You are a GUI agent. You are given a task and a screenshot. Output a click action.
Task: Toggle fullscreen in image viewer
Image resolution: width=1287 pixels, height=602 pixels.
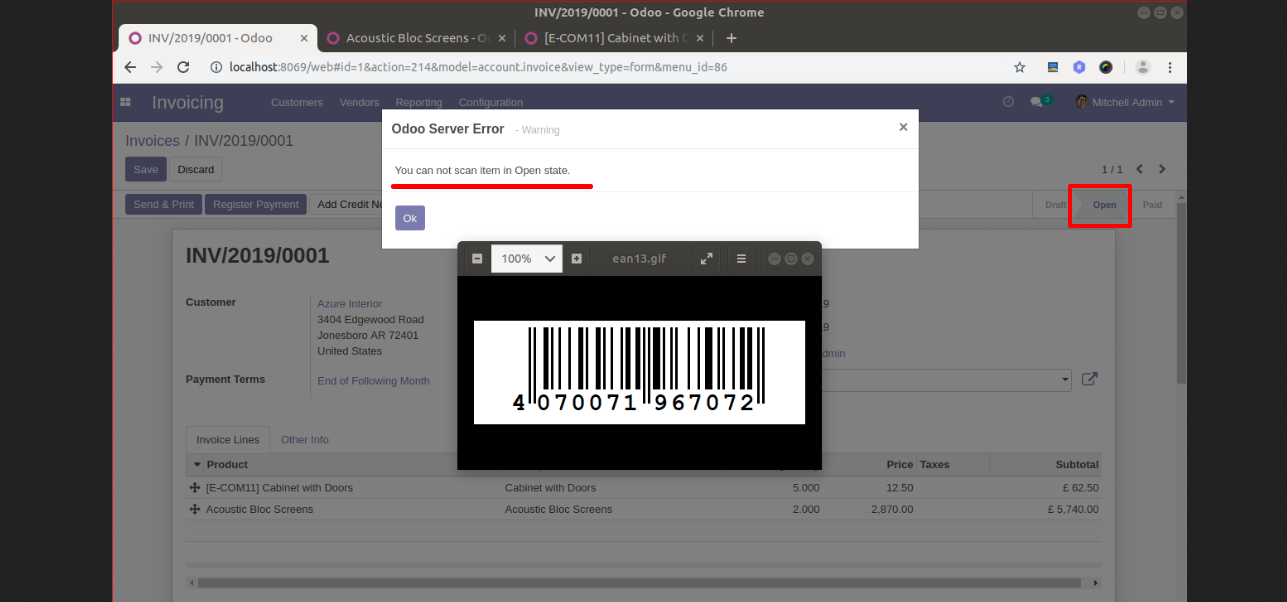pos(706,258)
